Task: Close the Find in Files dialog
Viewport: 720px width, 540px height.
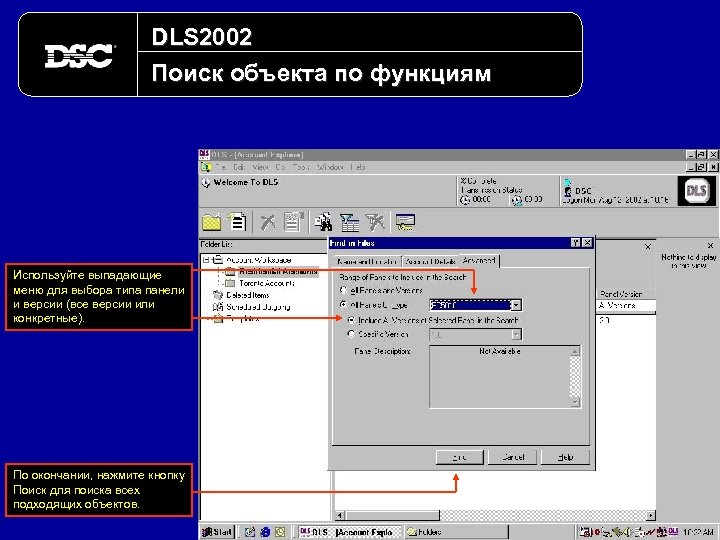Action: click(x=587, y=243)
